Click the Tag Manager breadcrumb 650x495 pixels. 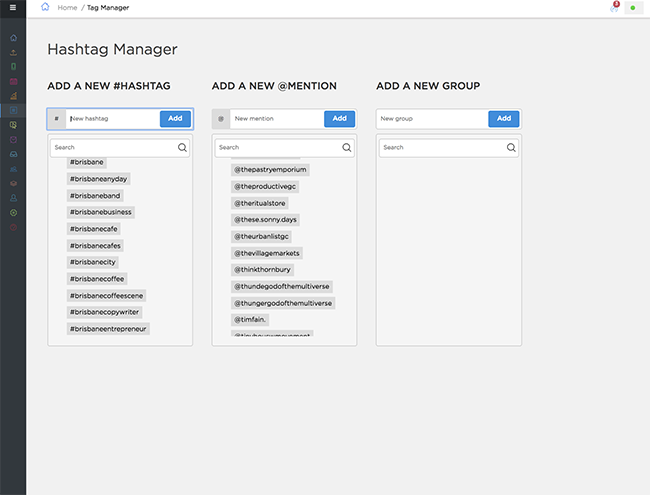tap(108, 7)
